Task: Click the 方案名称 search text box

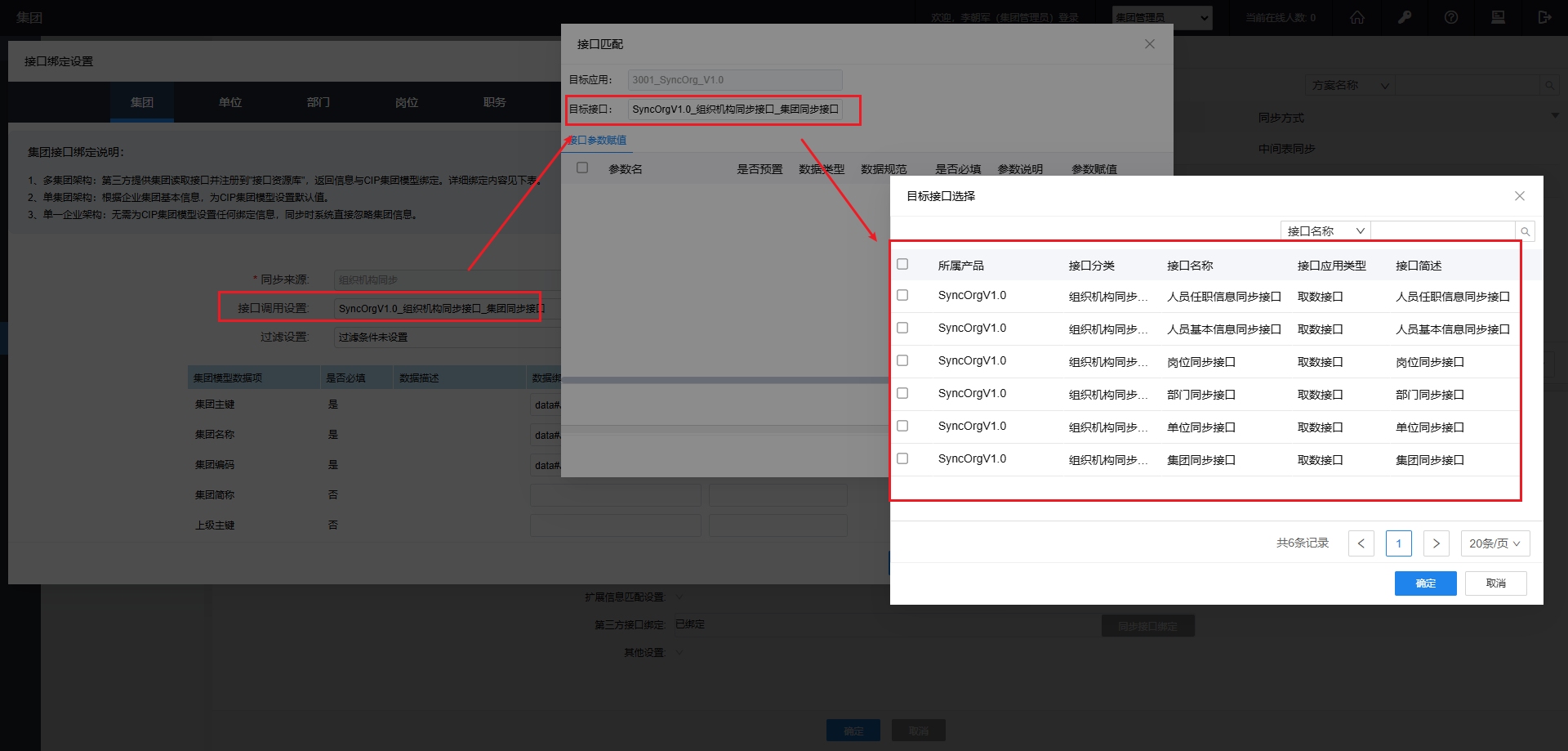Action: click(1468, 85)
